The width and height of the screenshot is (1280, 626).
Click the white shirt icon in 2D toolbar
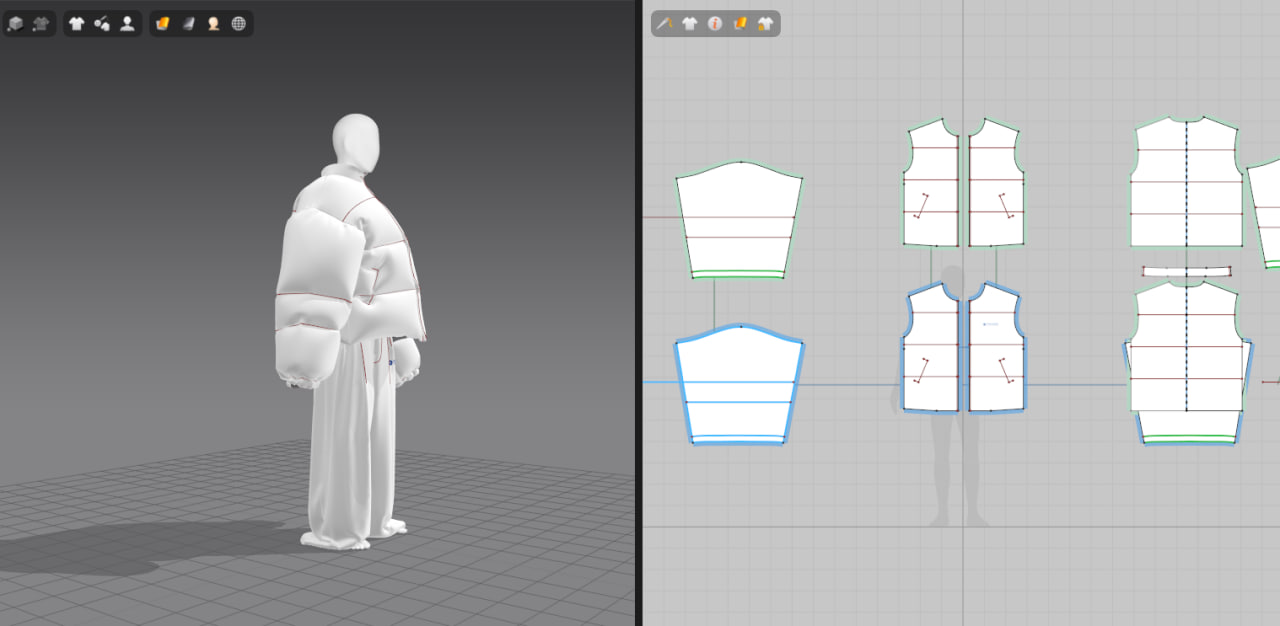pyautogui.click(x=690, y=24)
